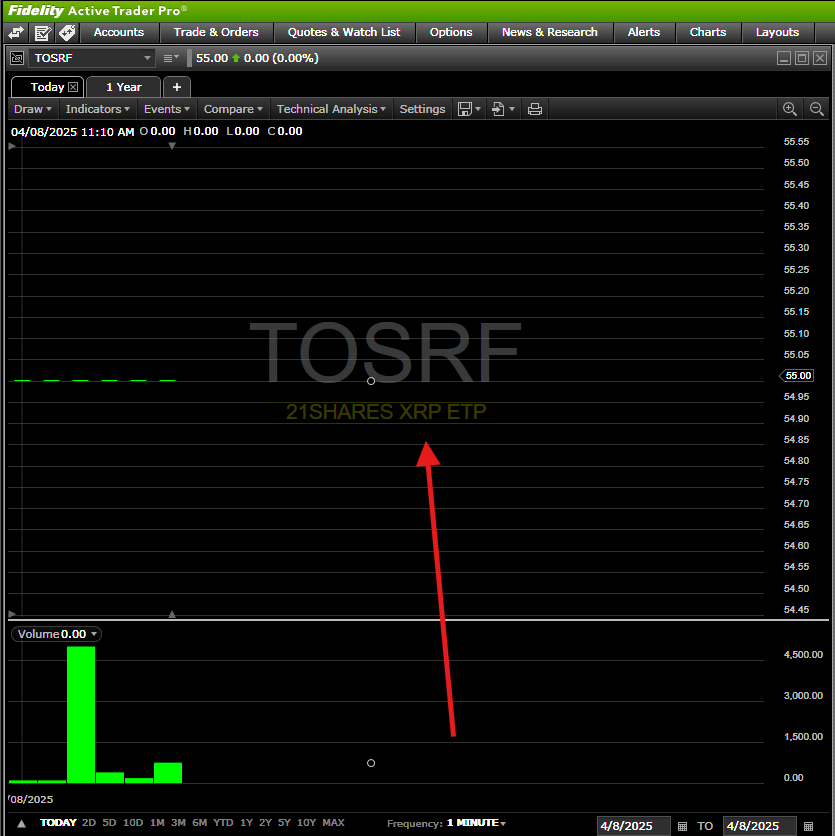This screenshot has width=835, height=836.
Task: Open the Trade & Orders menu
Action: click(216, 33)
